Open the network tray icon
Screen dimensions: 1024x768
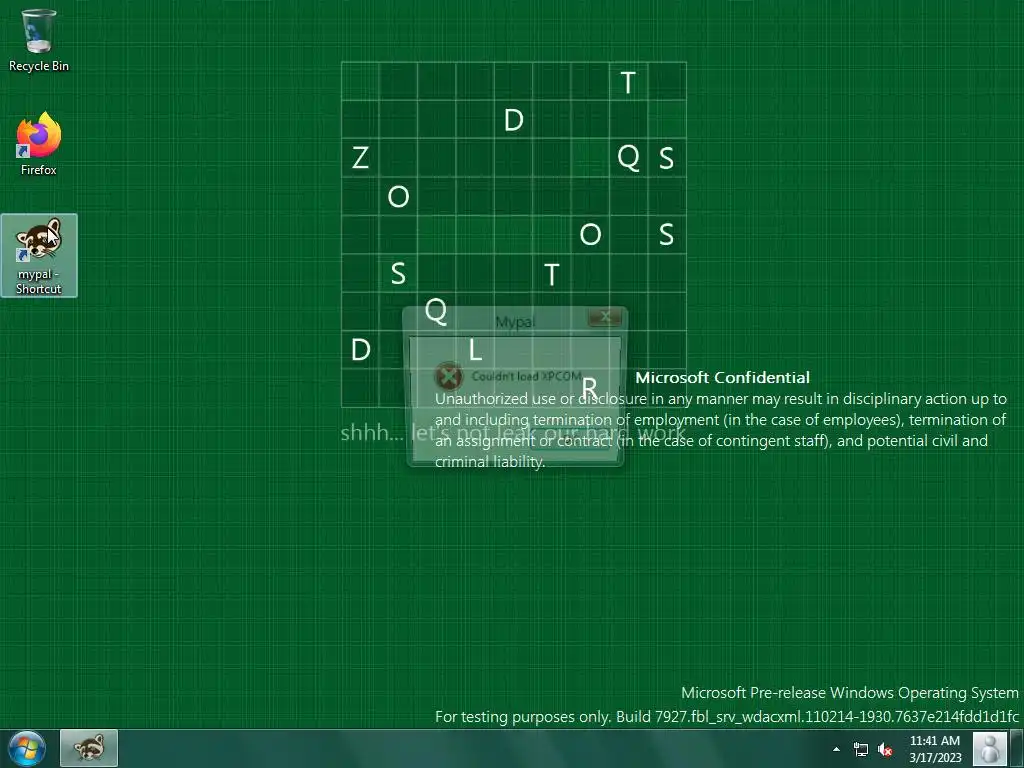coord(861,749)
